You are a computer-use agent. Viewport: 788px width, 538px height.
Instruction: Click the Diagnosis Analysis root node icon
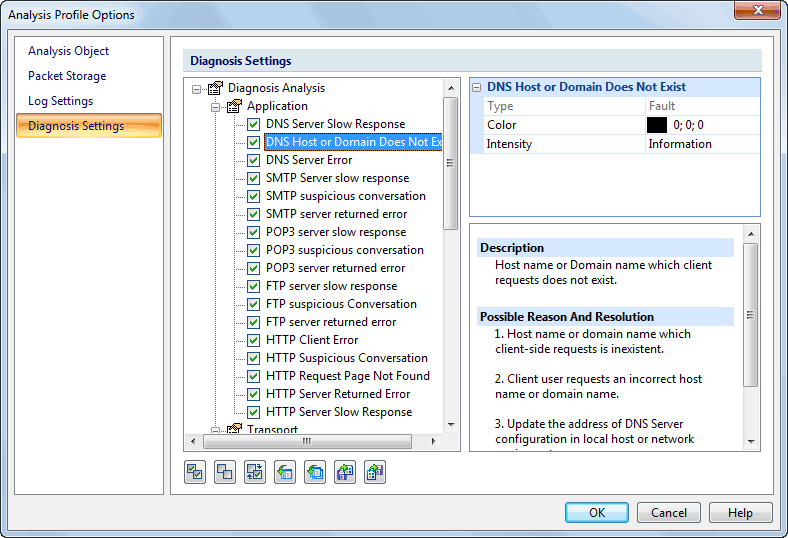coord(215,88)
